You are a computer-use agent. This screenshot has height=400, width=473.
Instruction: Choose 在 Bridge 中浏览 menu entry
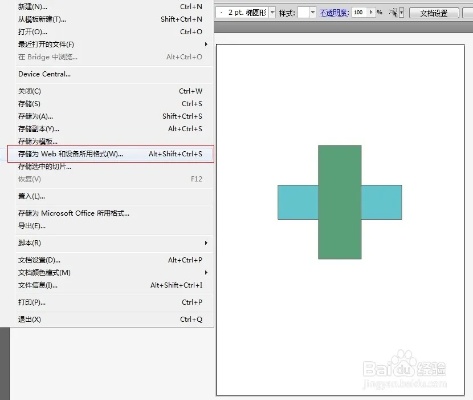[110, 57]
